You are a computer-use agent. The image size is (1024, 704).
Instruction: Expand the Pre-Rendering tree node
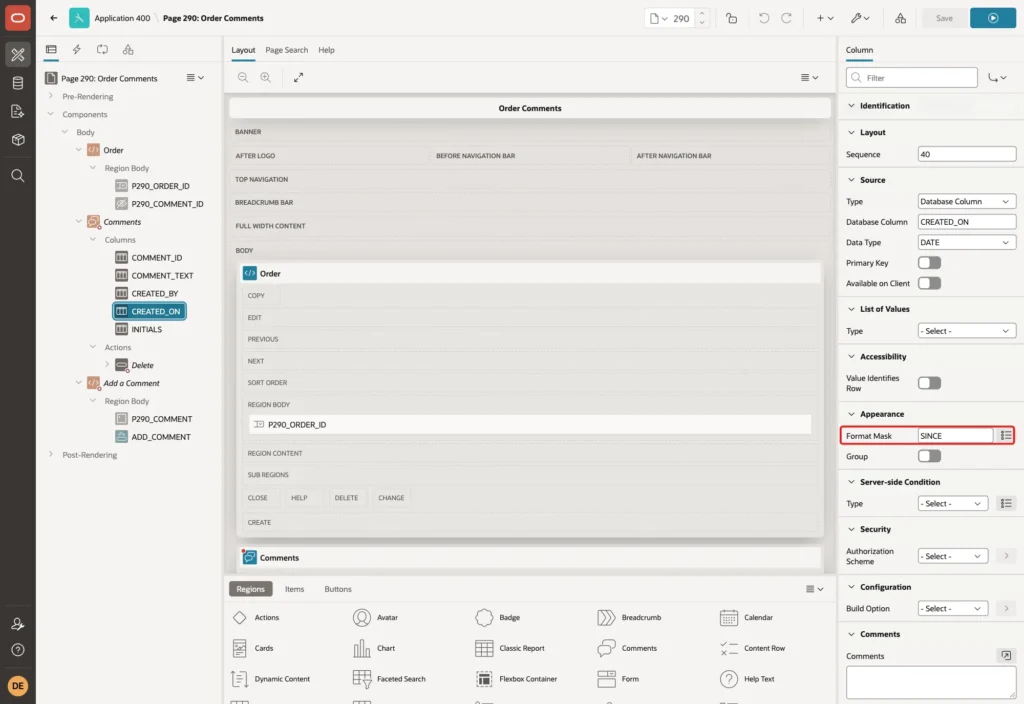(51, 96)
